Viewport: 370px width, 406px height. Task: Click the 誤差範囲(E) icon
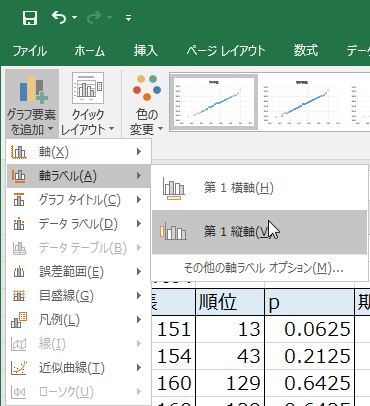[x=19, y=272]
